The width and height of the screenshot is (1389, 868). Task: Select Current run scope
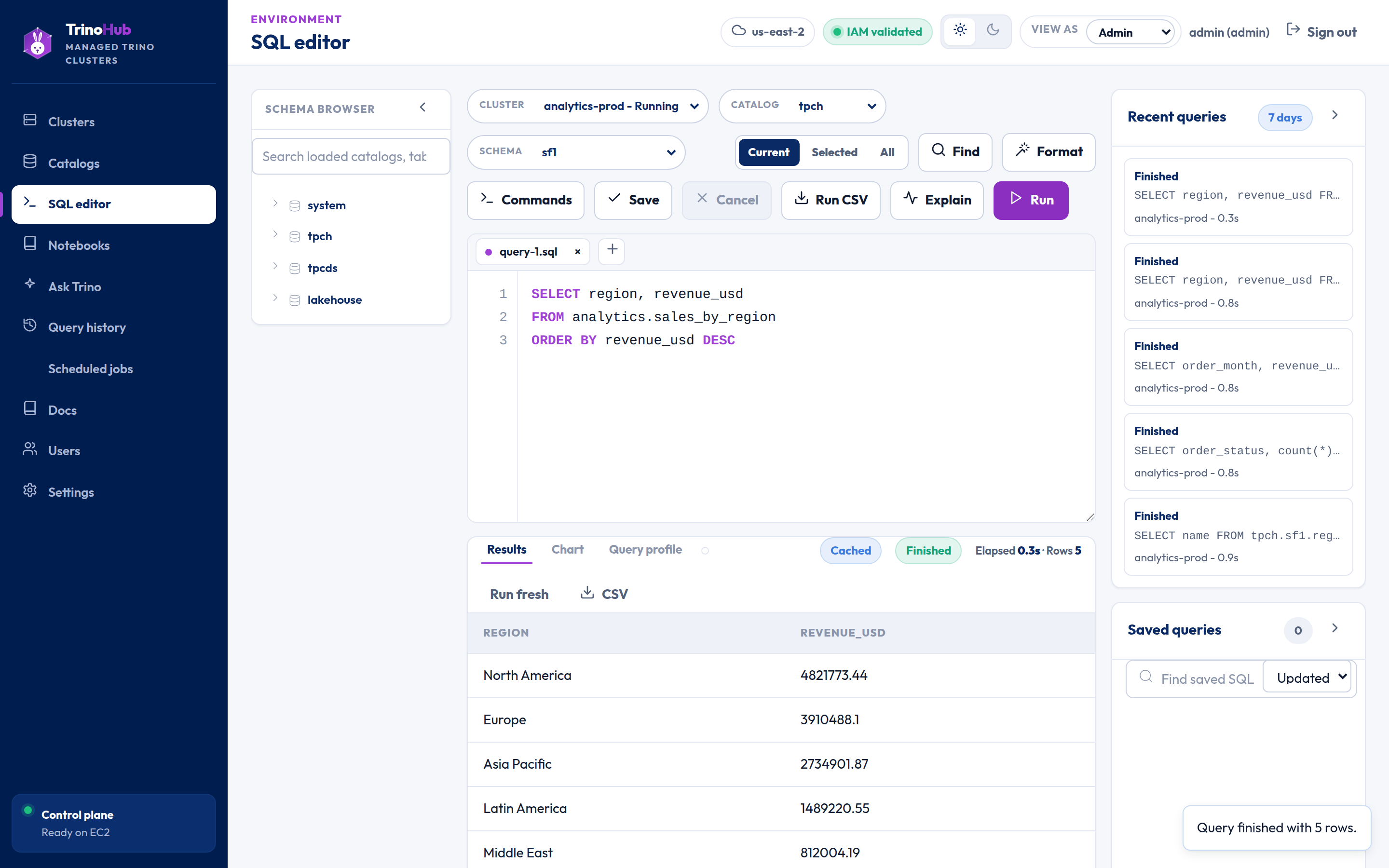tap(769, 152)
